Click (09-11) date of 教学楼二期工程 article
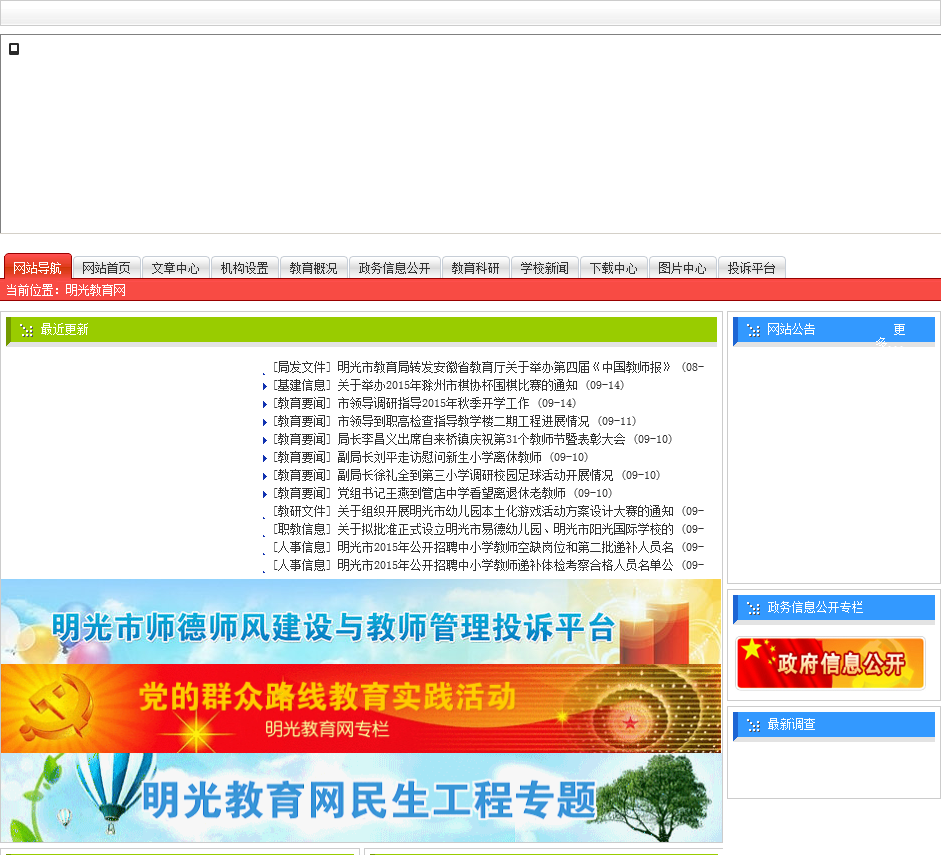This screenshot has height=855, width=941. tap(617, 421)
